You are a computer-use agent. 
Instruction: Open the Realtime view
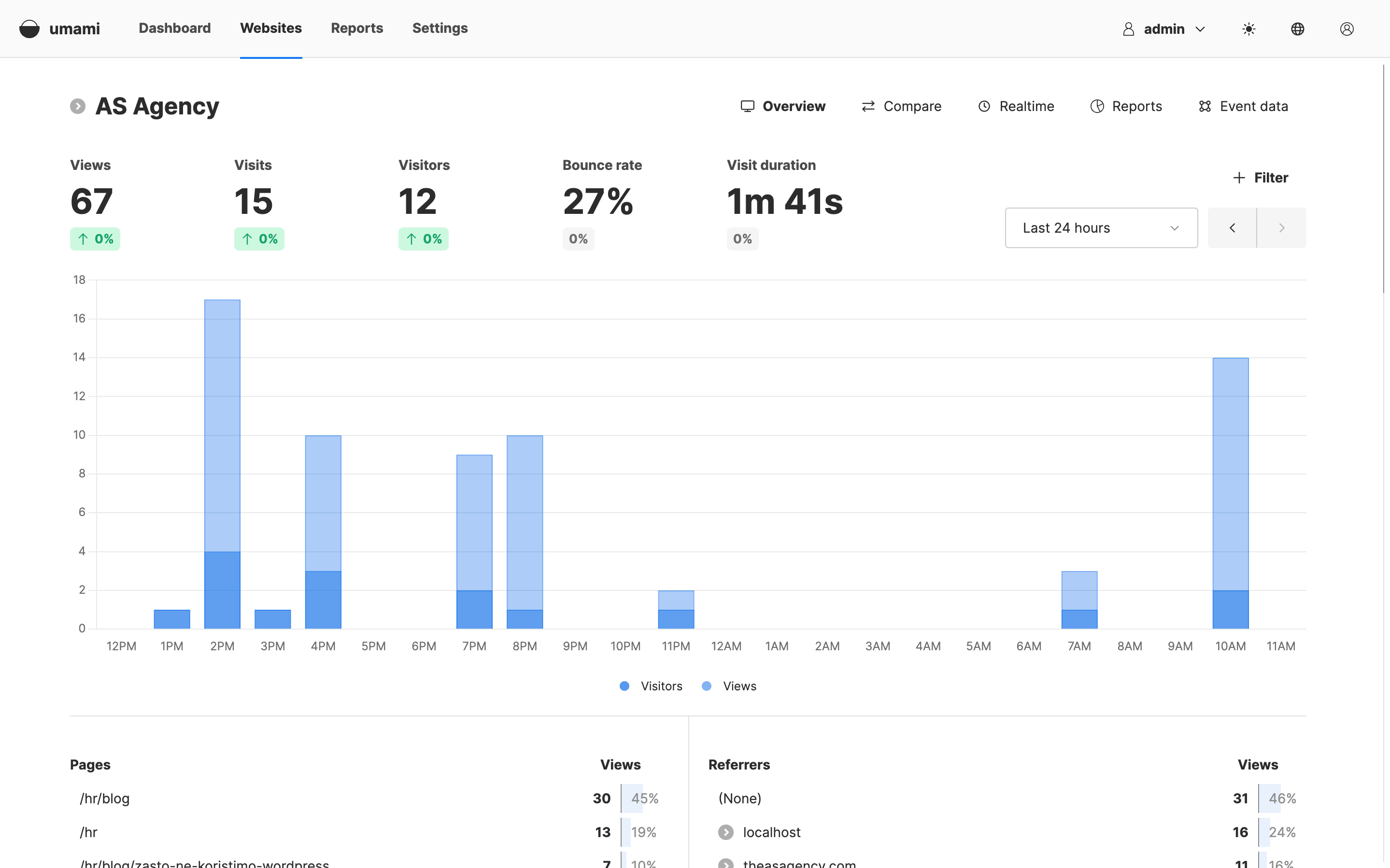pos(1016,106)
